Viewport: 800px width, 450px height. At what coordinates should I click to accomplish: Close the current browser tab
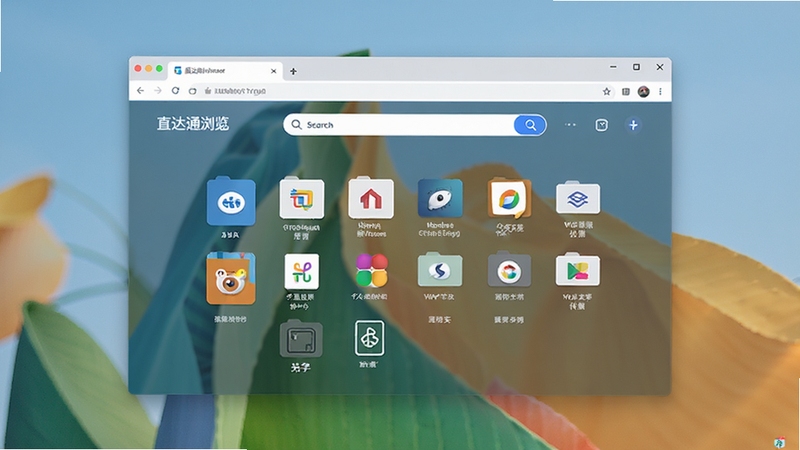point(273,71)
